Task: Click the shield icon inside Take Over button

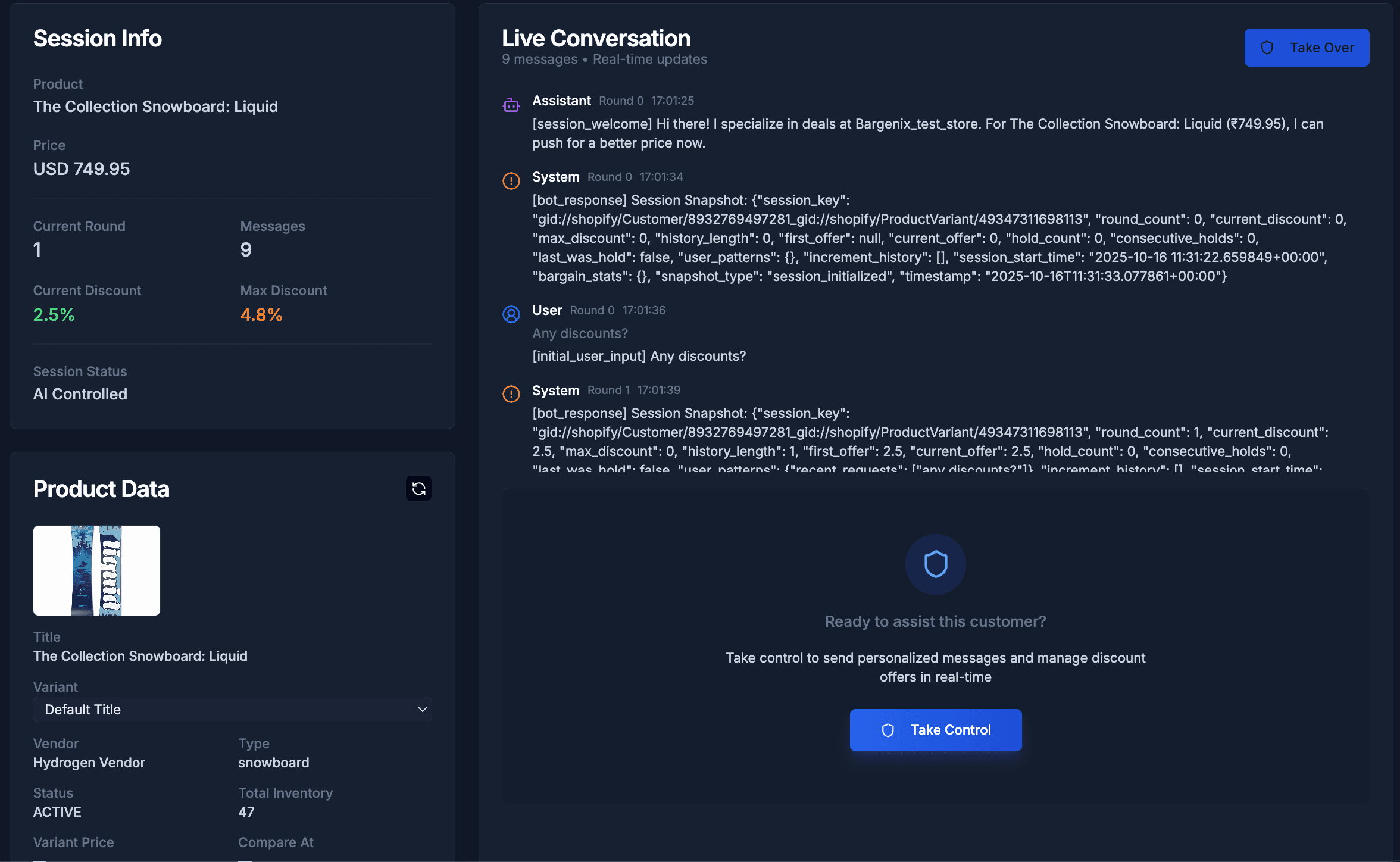Action: [x=1267, y=48]
